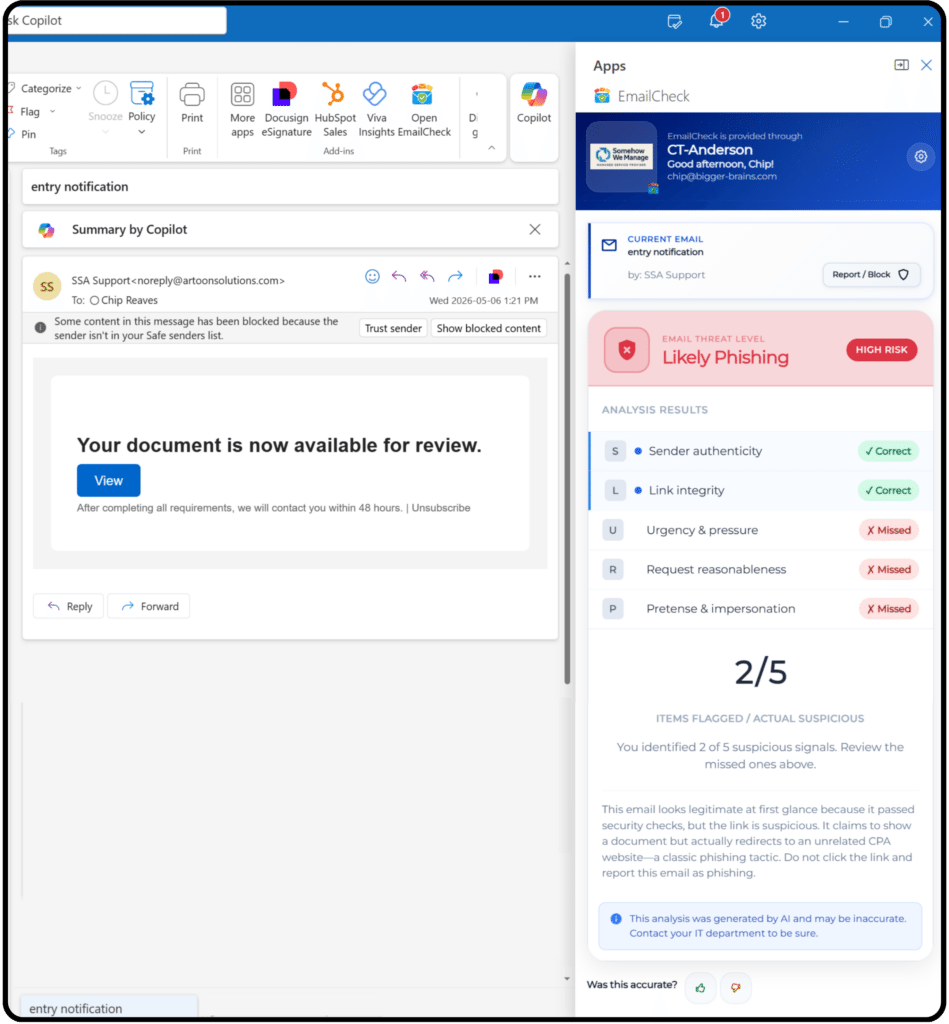Click the SS sender avatar
Screen dimensions: 949x1024
pyautogui.click(x=47, y=286)
